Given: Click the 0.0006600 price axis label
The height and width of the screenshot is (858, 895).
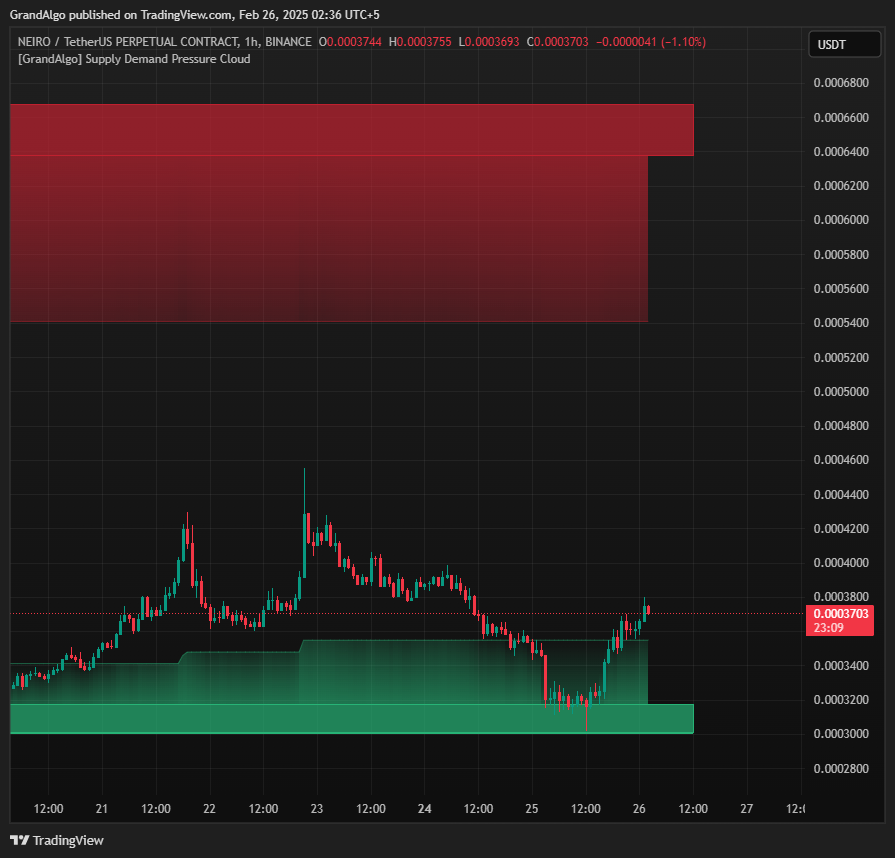Looking at the screenshot, I should (841, 118).
